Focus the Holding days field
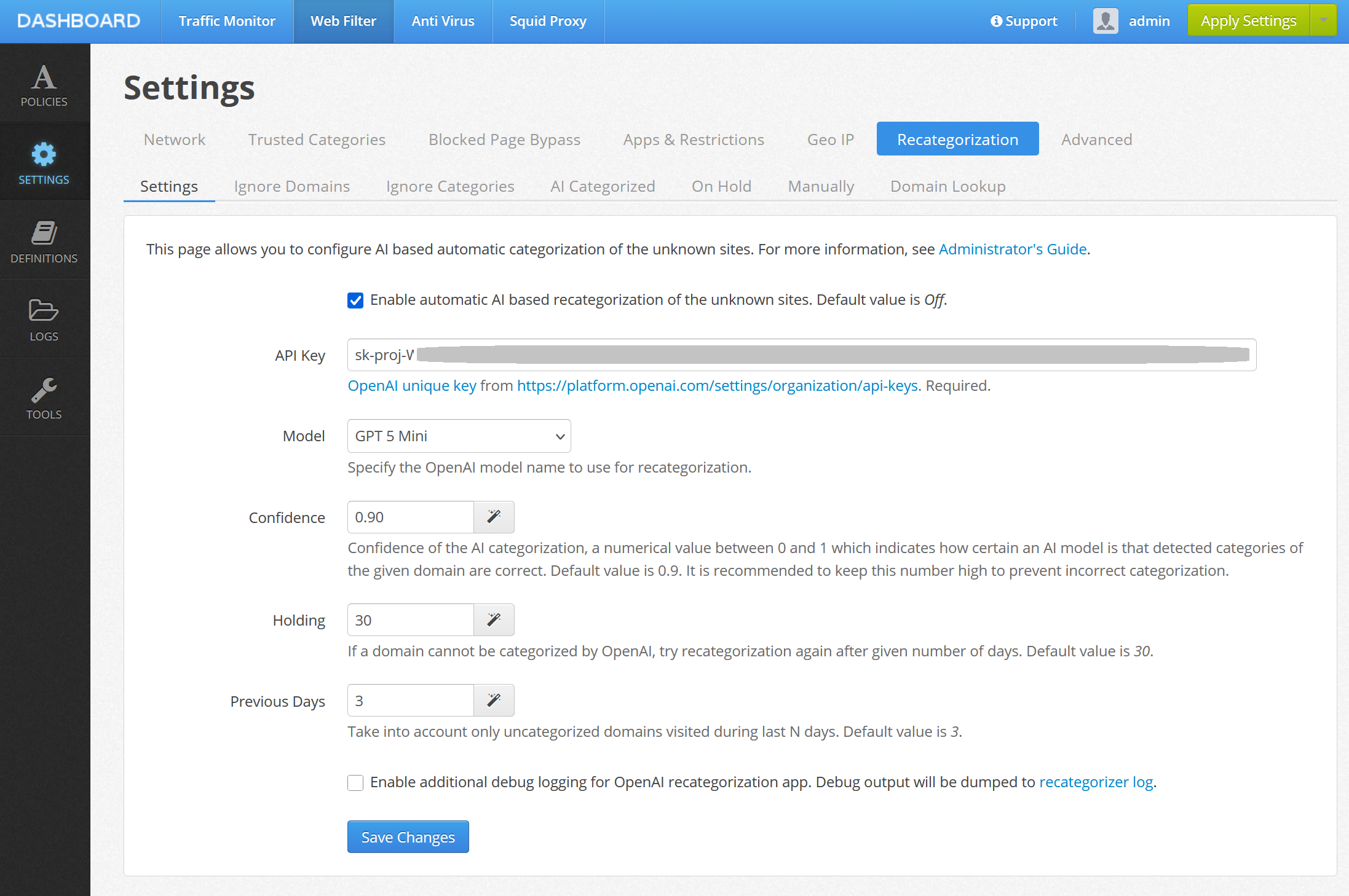 pos(410,619)
